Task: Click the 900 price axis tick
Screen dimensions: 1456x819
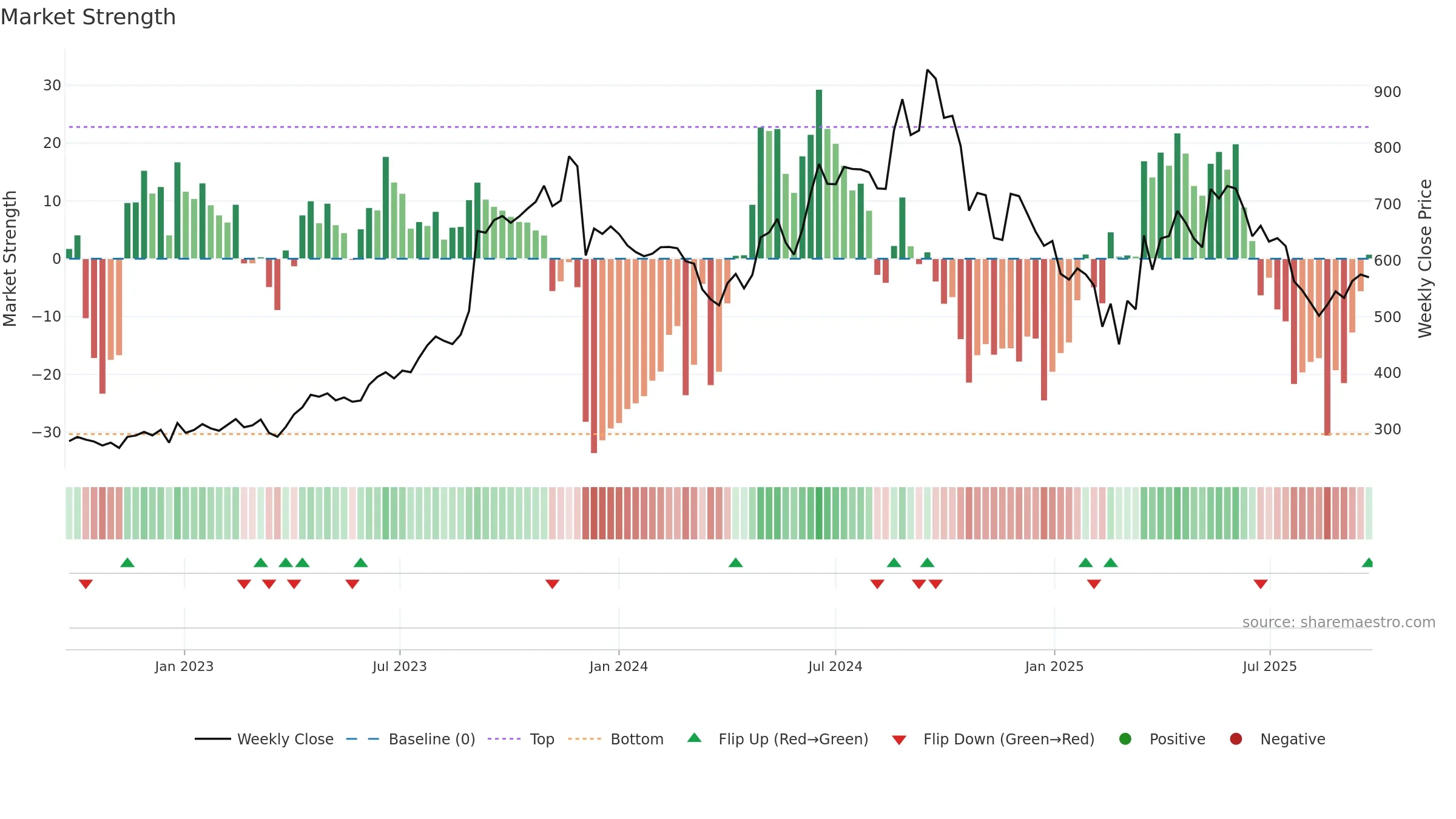Action: pos(1387,92)
